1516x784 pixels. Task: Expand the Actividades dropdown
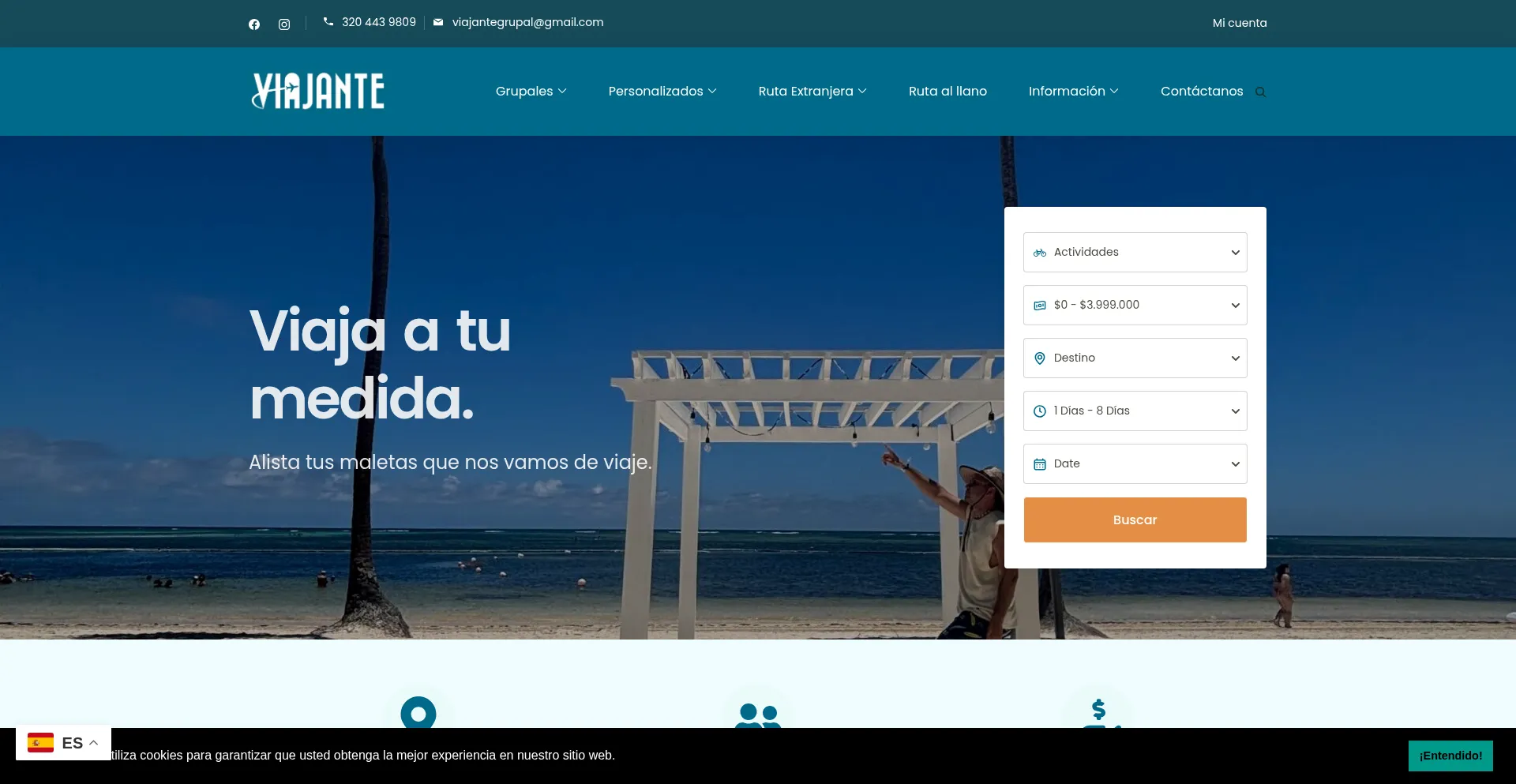pyautogui.click(x=1135, y=252)
